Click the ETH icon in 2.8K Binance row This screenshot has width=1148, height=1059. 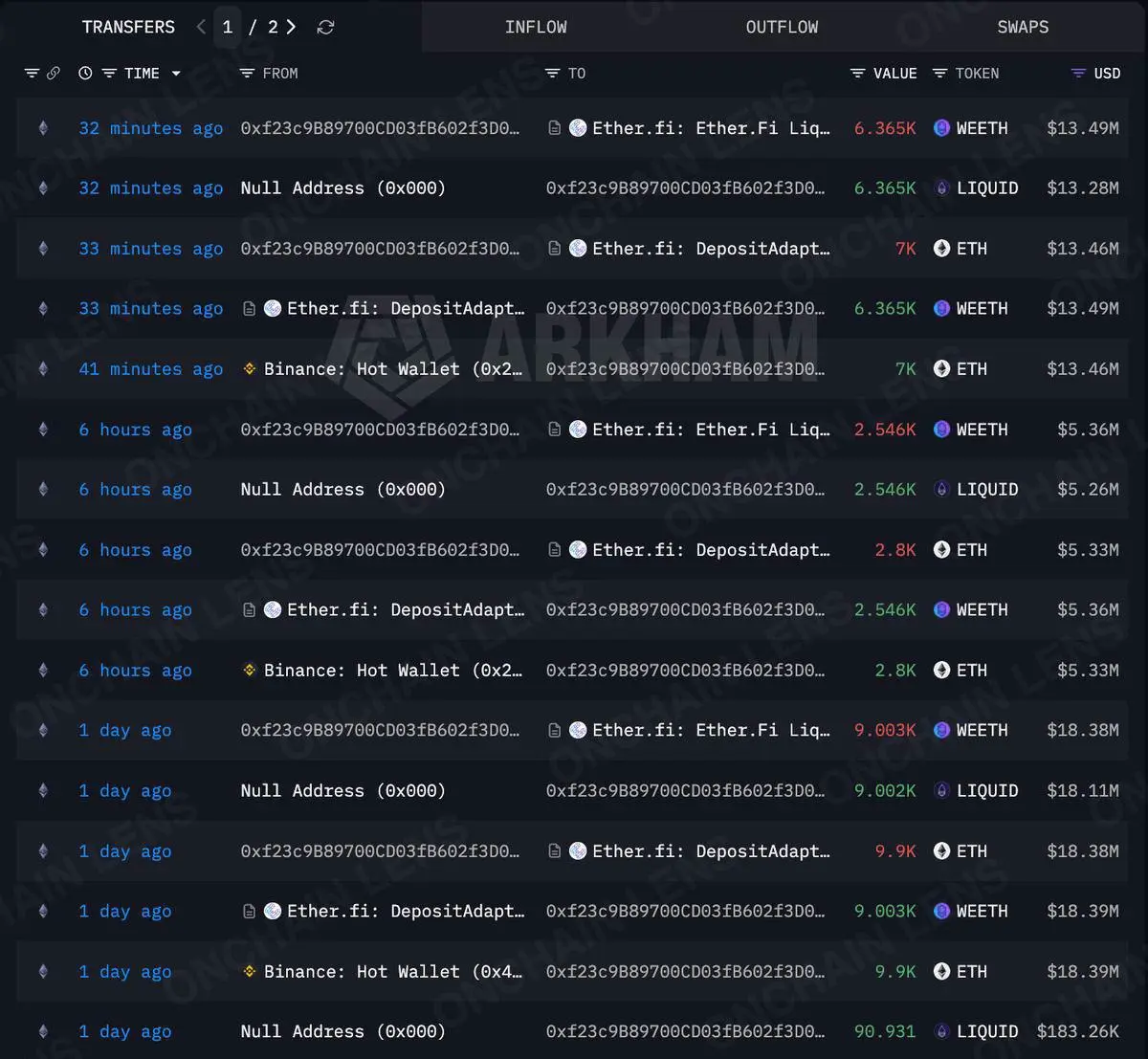(x=941, y=671)
